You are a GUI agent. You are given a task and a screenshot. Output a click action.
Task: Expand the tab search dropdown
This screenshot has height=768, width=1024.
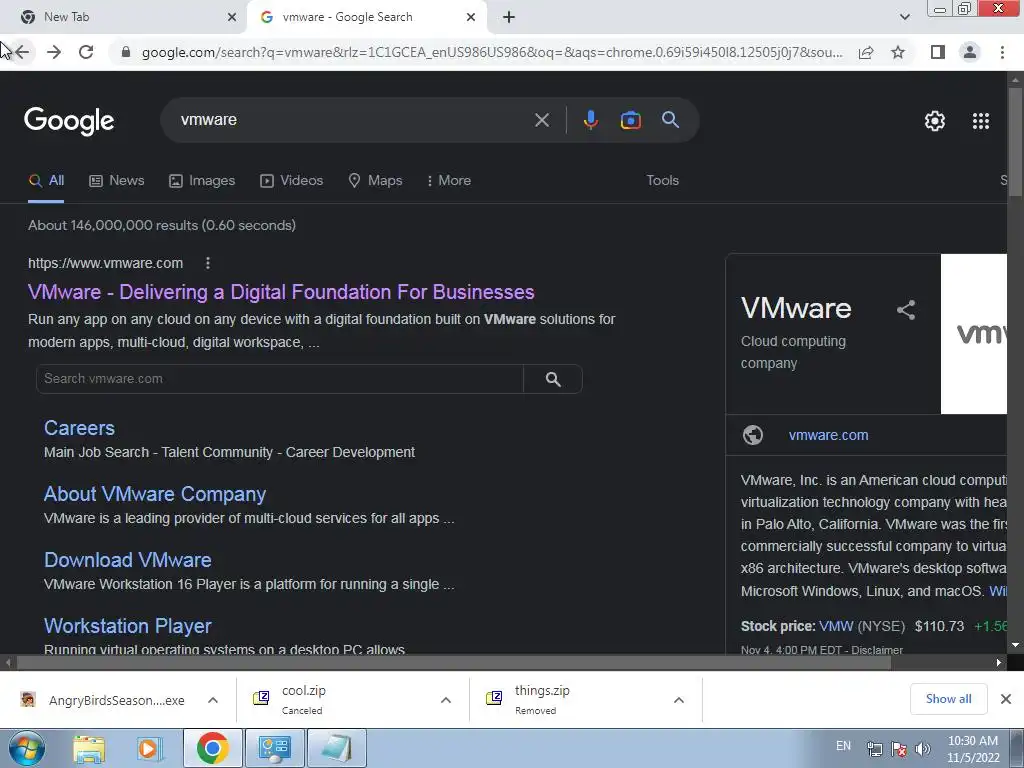coord(904,17)
